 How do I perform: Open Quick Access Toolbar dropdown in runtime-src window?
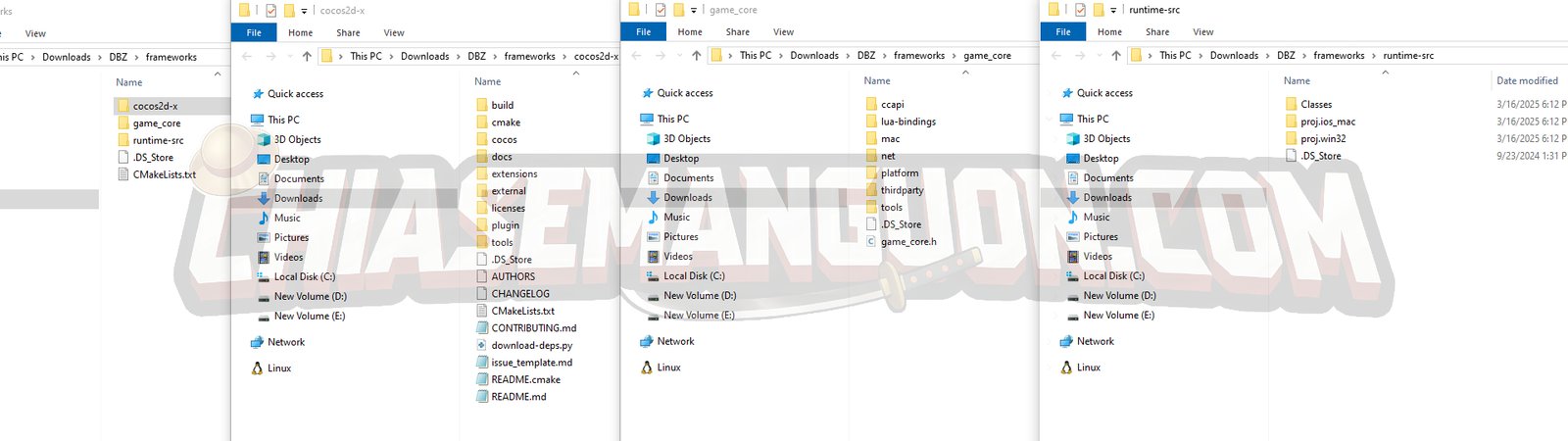pos(1113,11)
